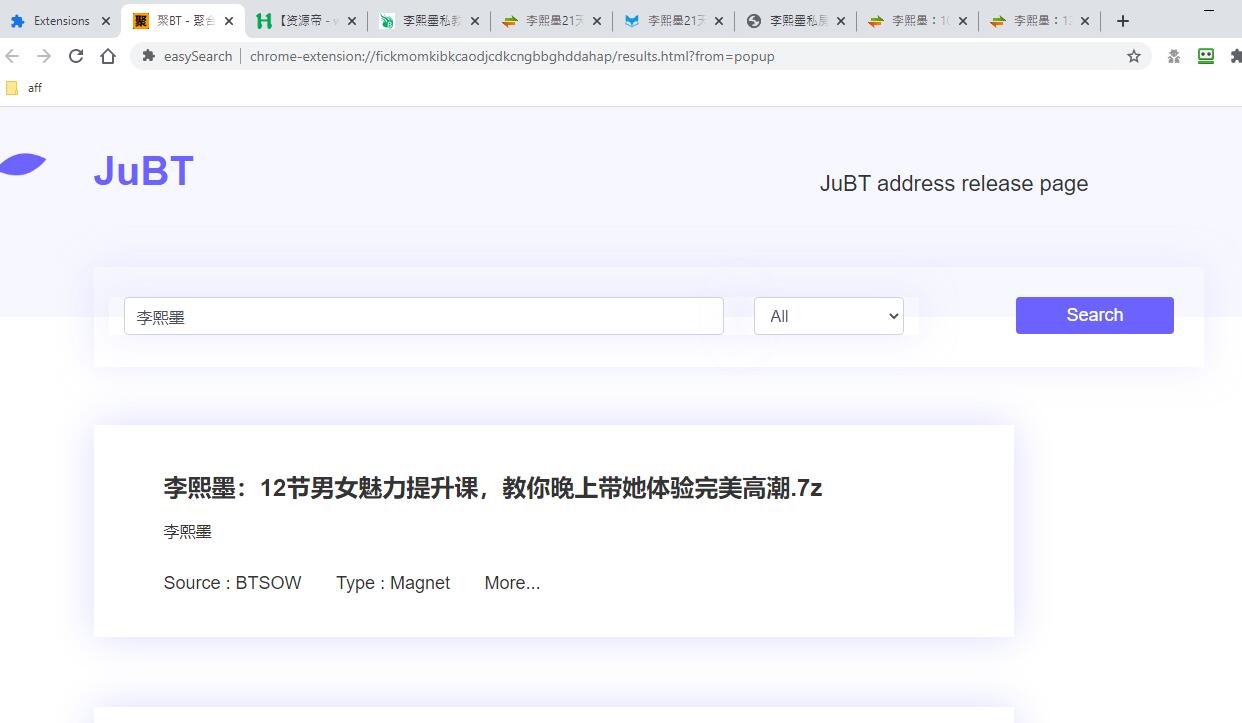1242x723 pixels.
Task: Expand the All category dropdown
Action: tap(828, 316)
